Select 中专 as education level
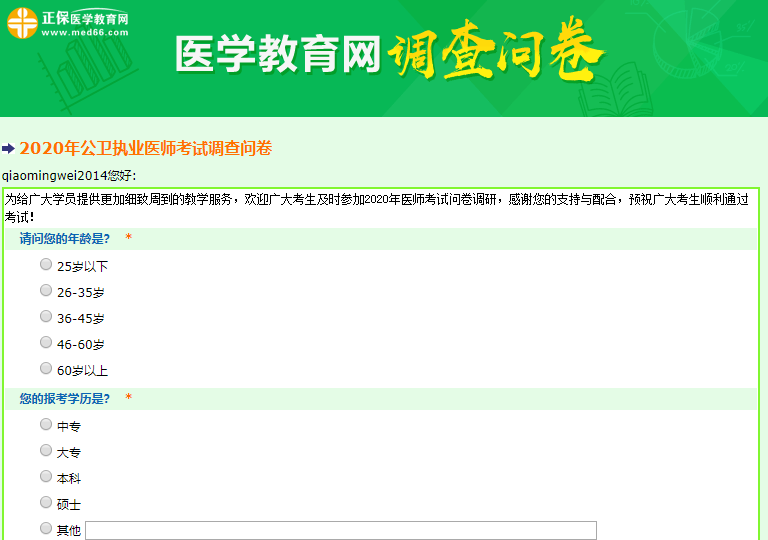 coord(46,425)
